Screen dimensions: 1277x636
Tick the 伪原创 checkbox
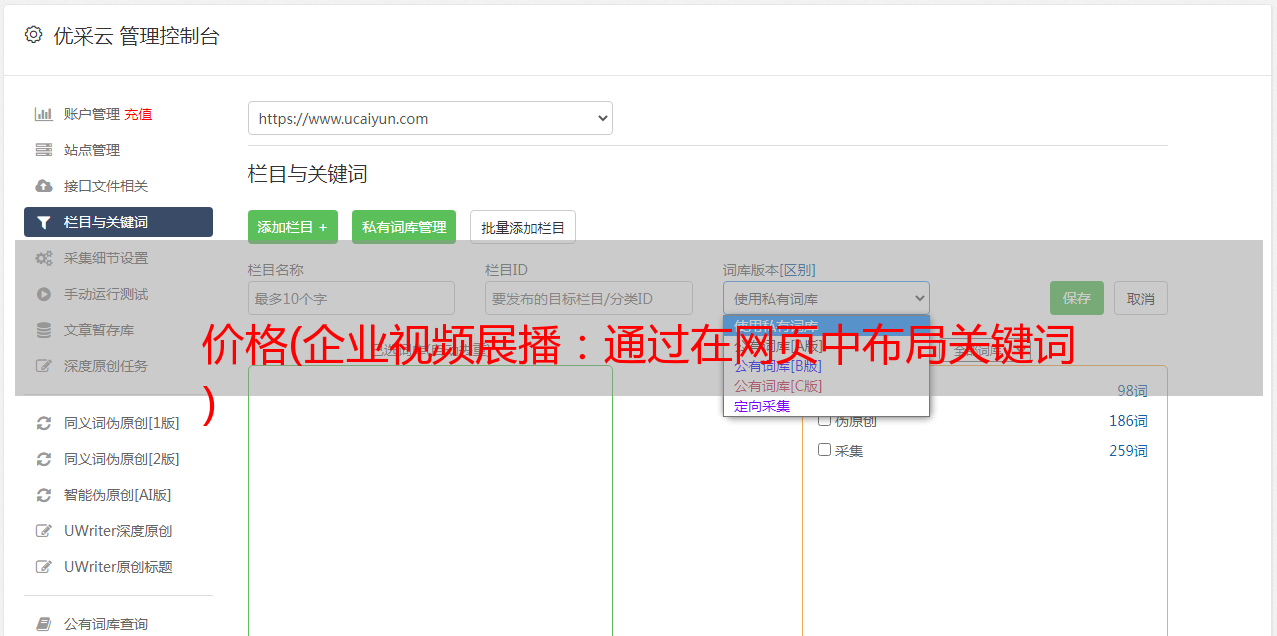click(x=825, y=421)
